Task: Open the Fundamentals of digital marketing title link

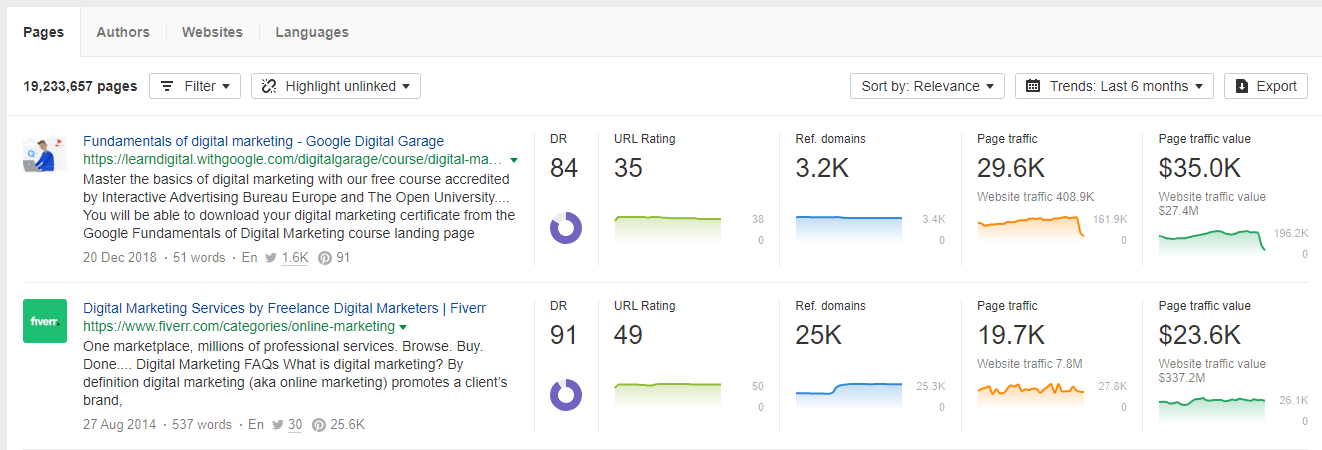Action: point(263,141)
